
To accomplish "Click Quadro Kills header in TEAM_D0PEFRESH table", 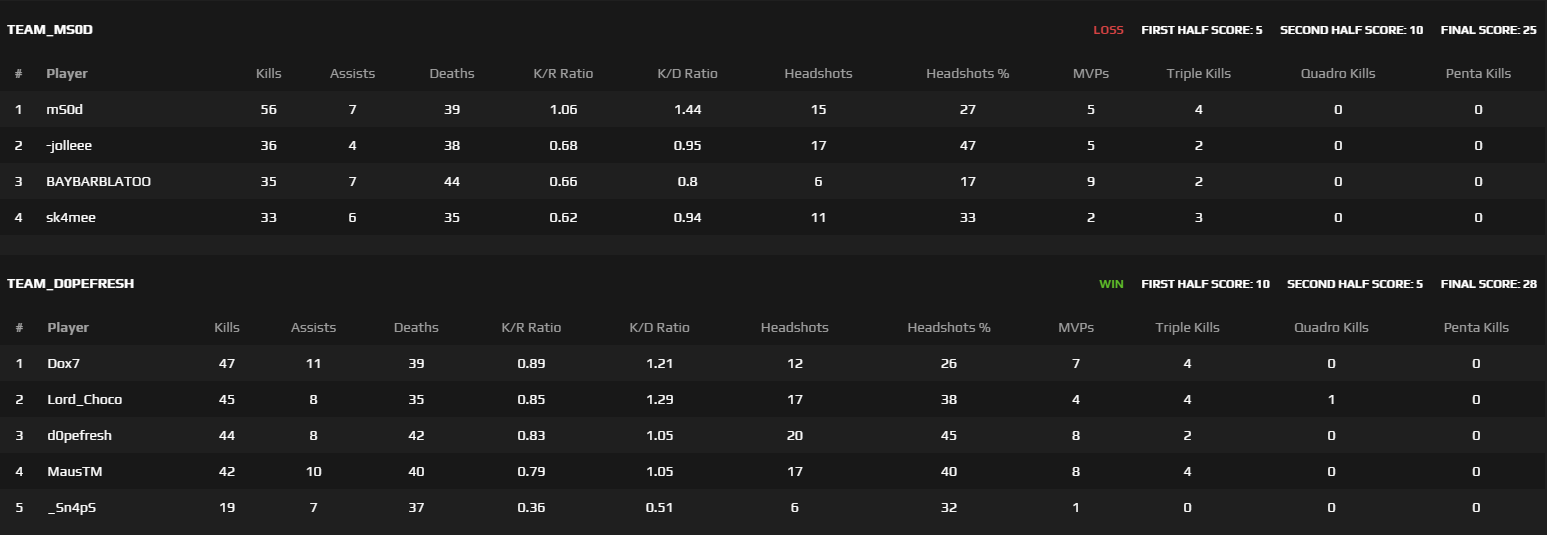I will pyautogui.click(x=1331, y=327).
